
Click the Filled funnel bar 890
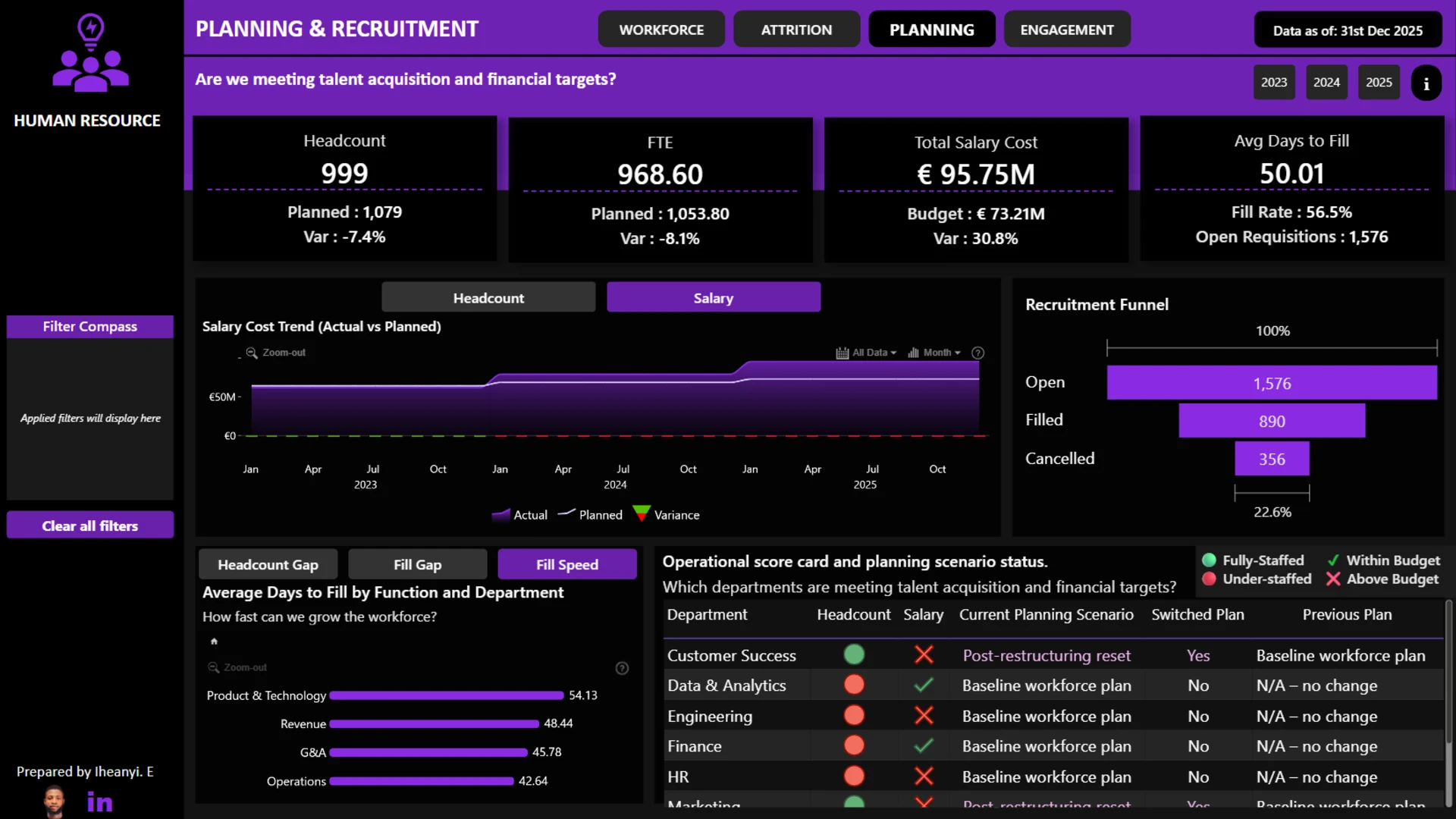tap(1272, 421)
